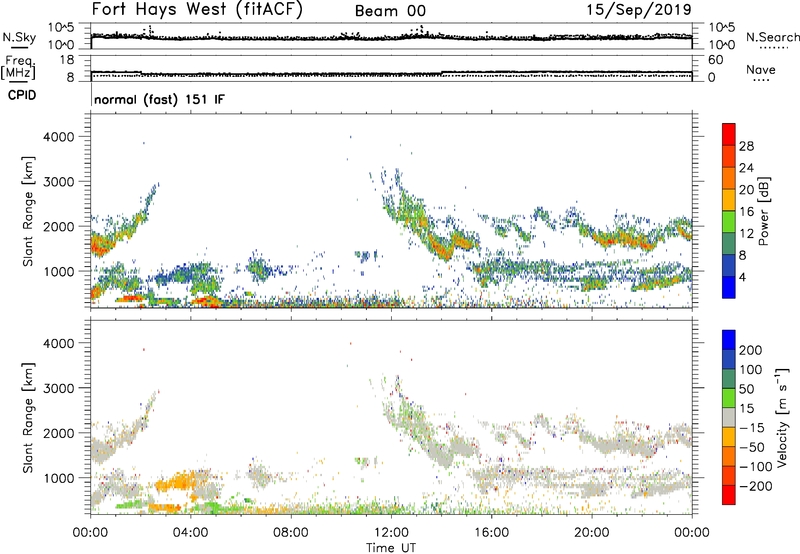Click the Velocity colorbar value '-200'
Viewport: 800px width, 554px height.
[756, 486]
